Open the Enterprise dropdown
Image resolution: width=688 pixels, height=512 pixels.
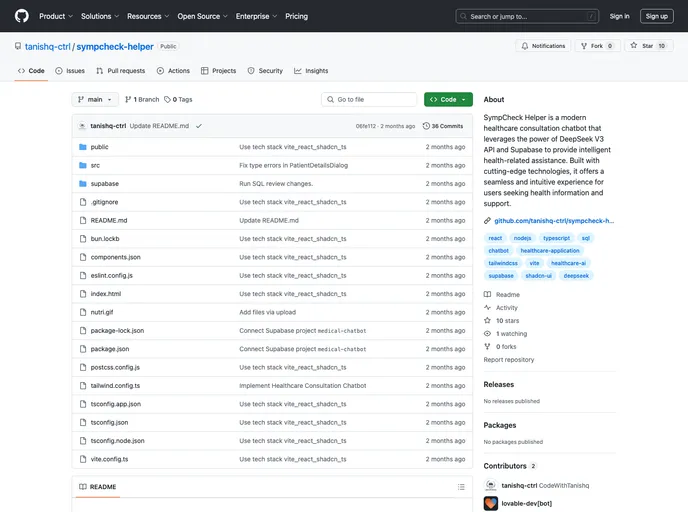[256, 16]
